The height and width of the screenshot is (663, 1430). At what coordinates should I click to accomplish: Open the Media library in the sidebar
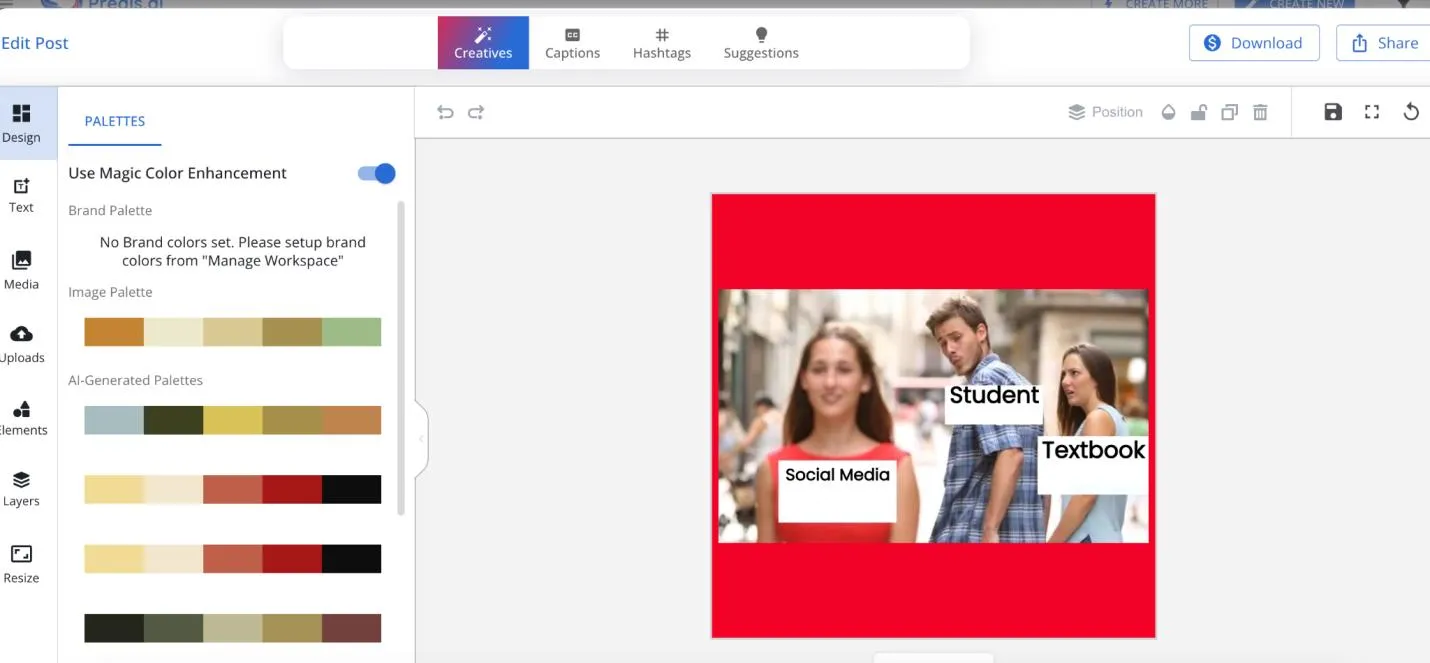(x=21, y=270)
